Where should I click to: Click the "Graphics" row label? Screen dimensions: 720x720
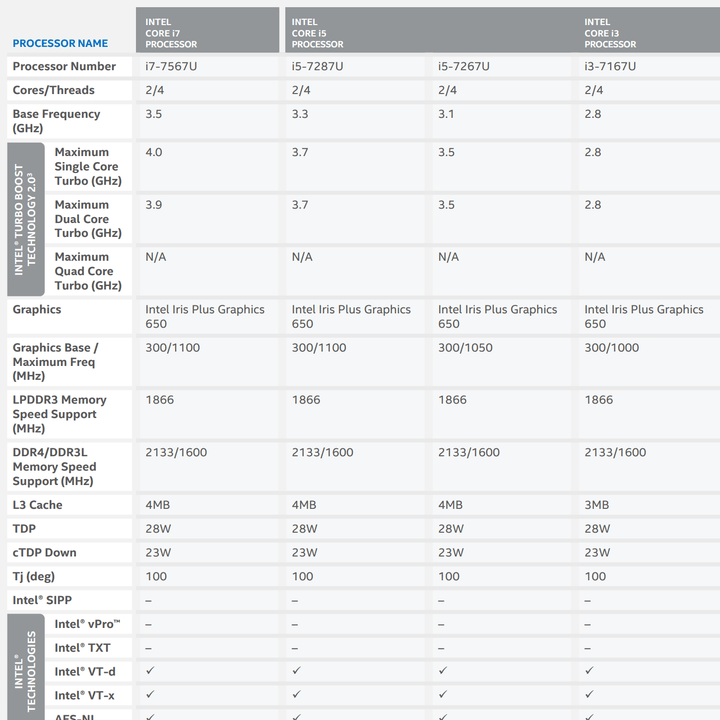[x=37, y=309]
